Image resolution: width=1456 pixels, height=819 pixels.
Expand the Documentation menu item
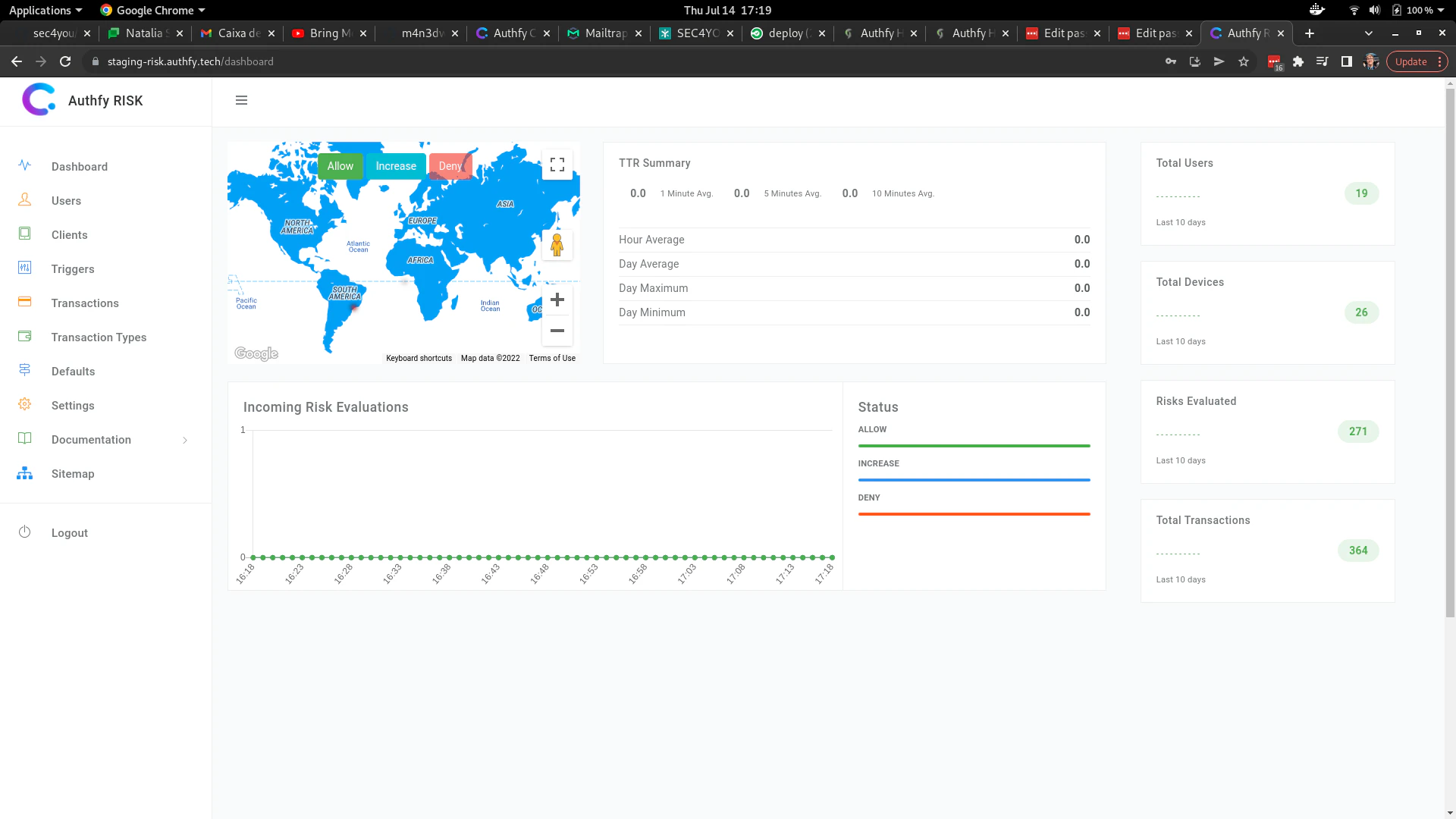tap(90, 439)
